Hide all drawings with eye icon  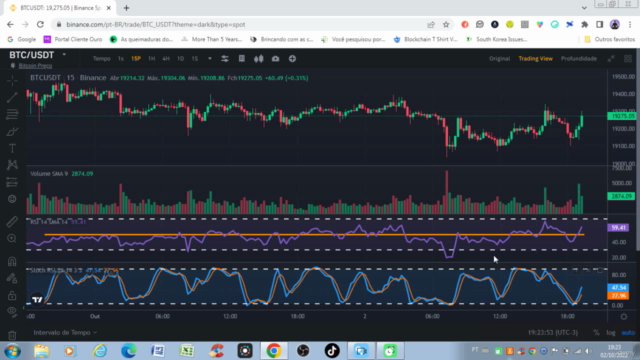[12, 311]
